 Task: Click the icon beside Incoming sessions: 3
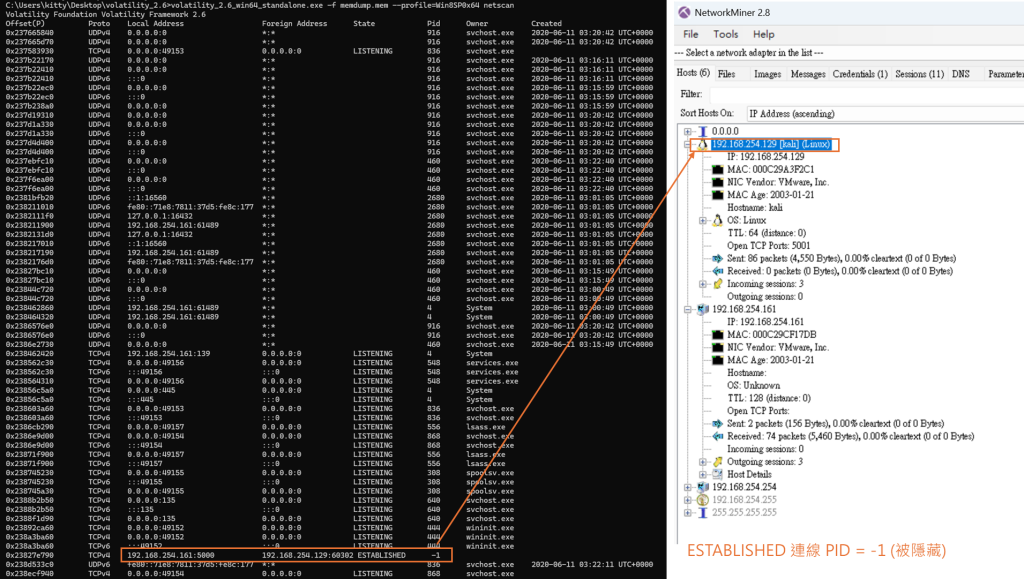tap(718, 284)
